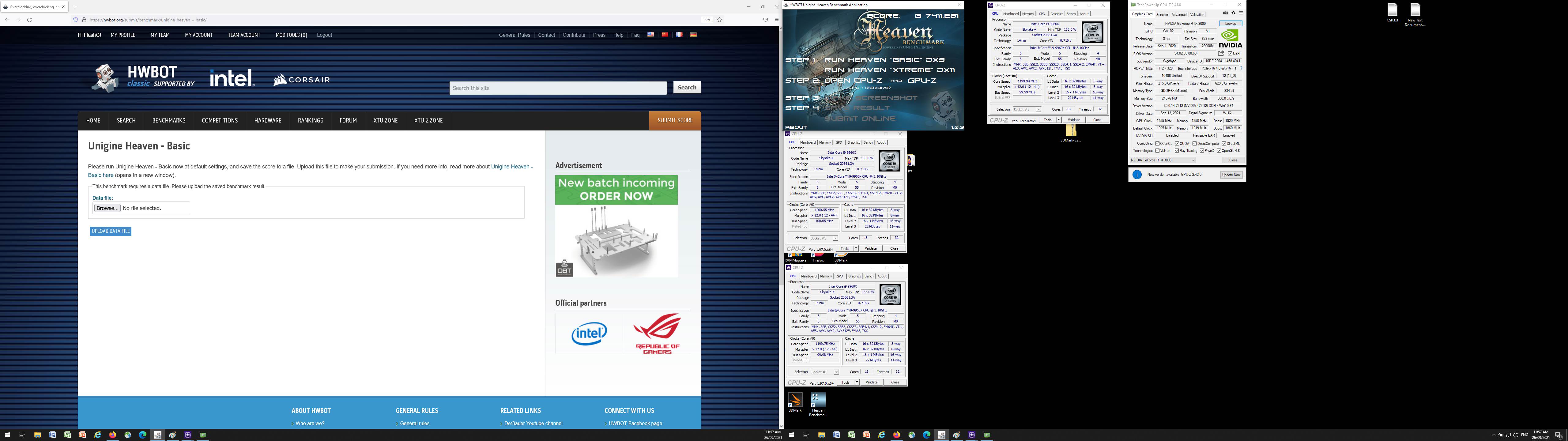
Task: Toggle the DirectML checkbox in GPU-Z
Action: click(x=1224, y=144)
